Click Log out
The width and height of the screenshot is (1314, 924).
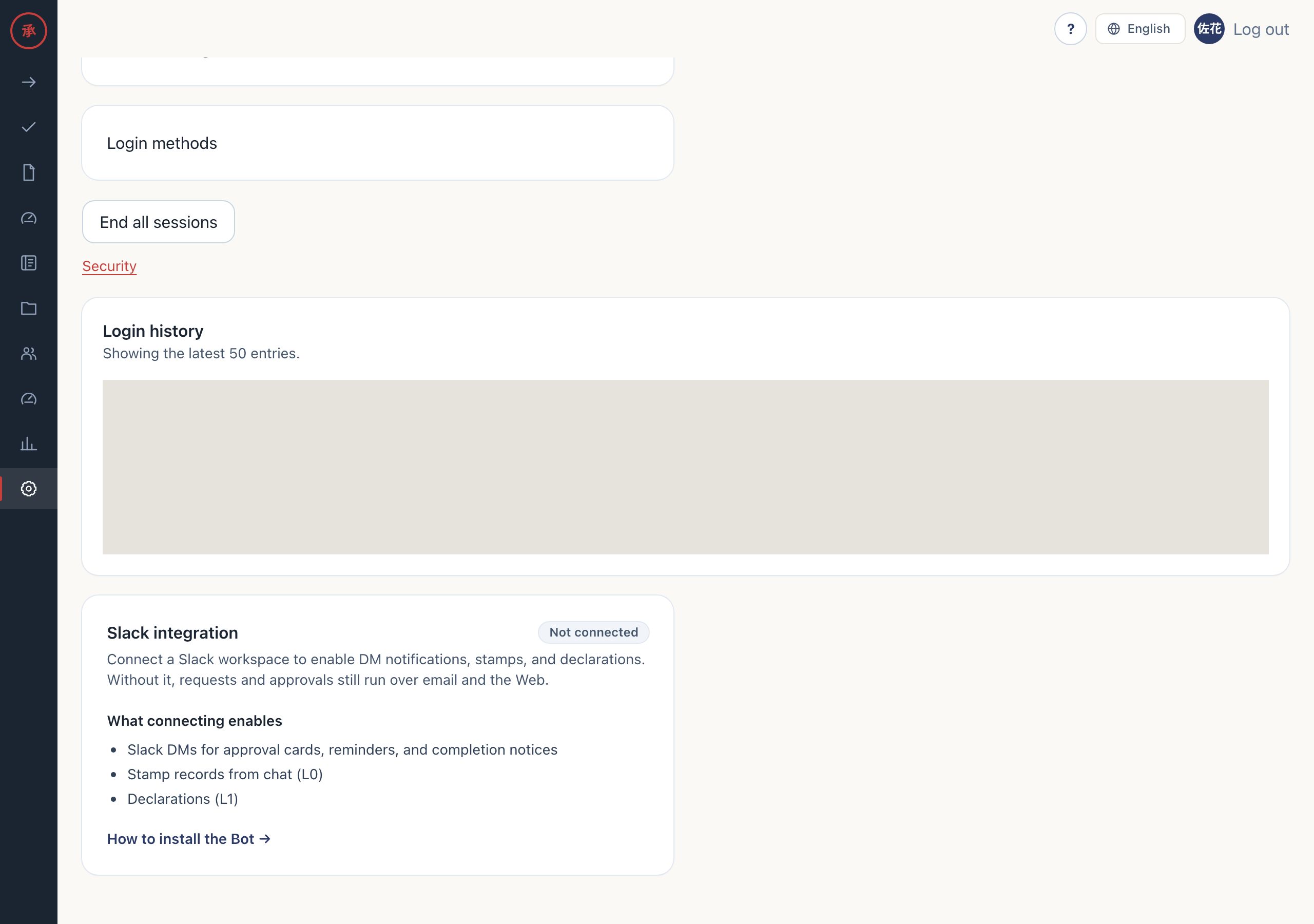[1261, 29]
